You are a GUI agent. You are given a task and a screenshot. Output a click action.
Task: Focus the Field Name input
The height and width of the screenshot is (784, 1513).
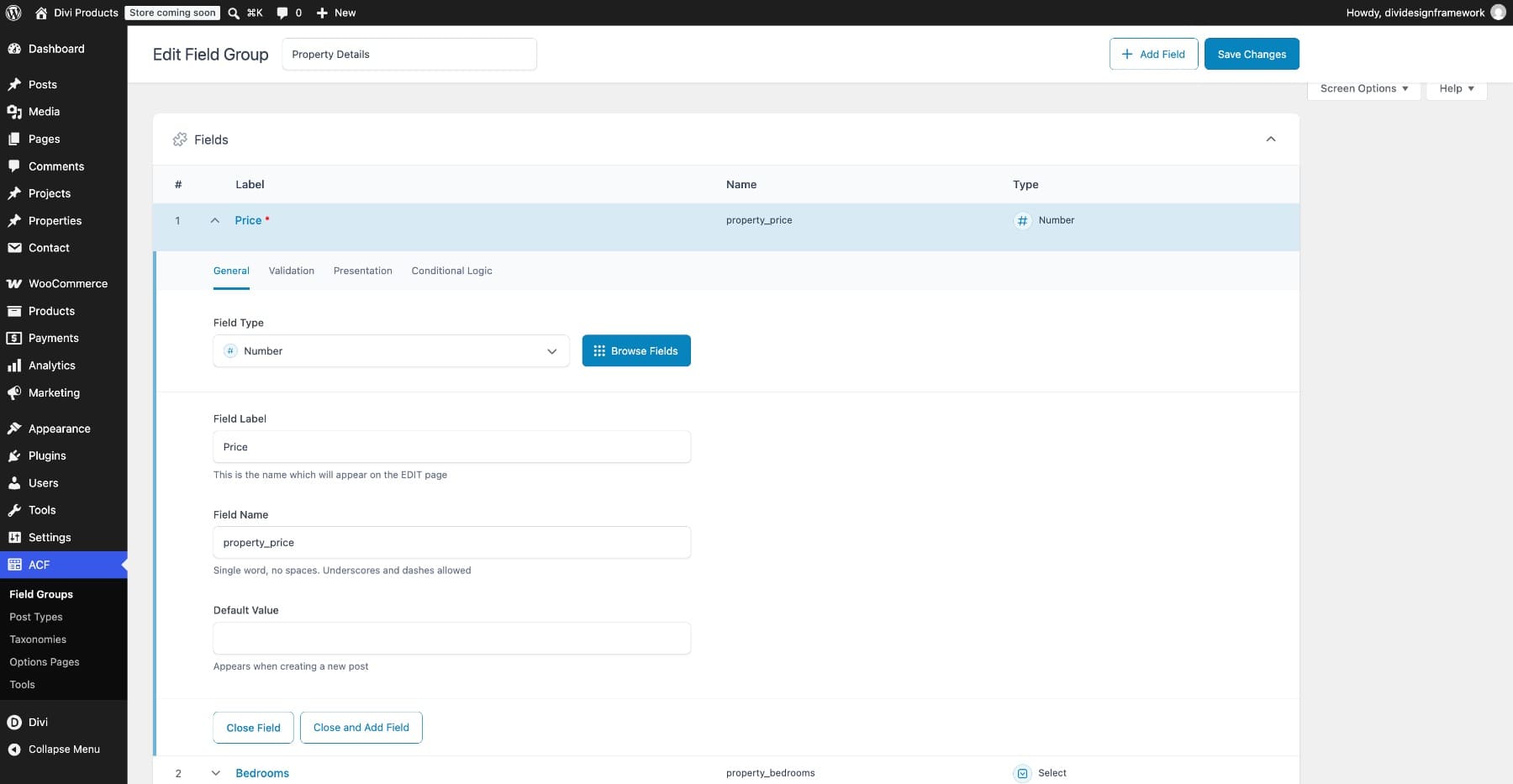452,543
